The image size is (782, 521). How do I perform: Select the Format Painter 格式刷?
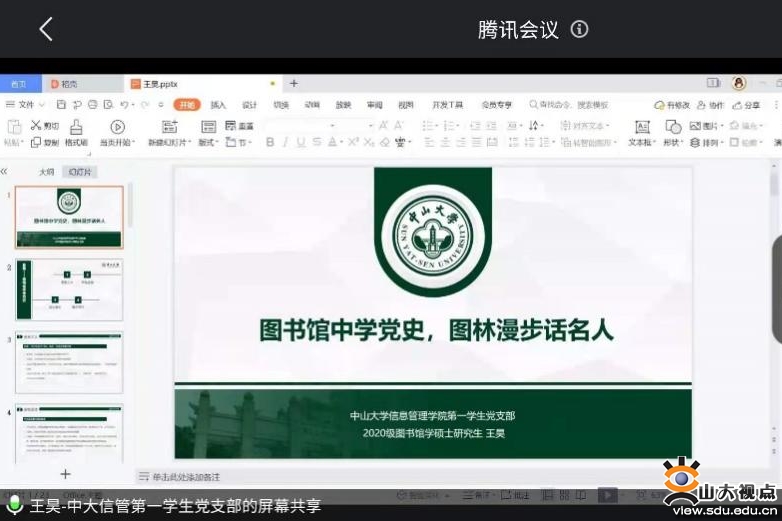click(x=76, y=133)
